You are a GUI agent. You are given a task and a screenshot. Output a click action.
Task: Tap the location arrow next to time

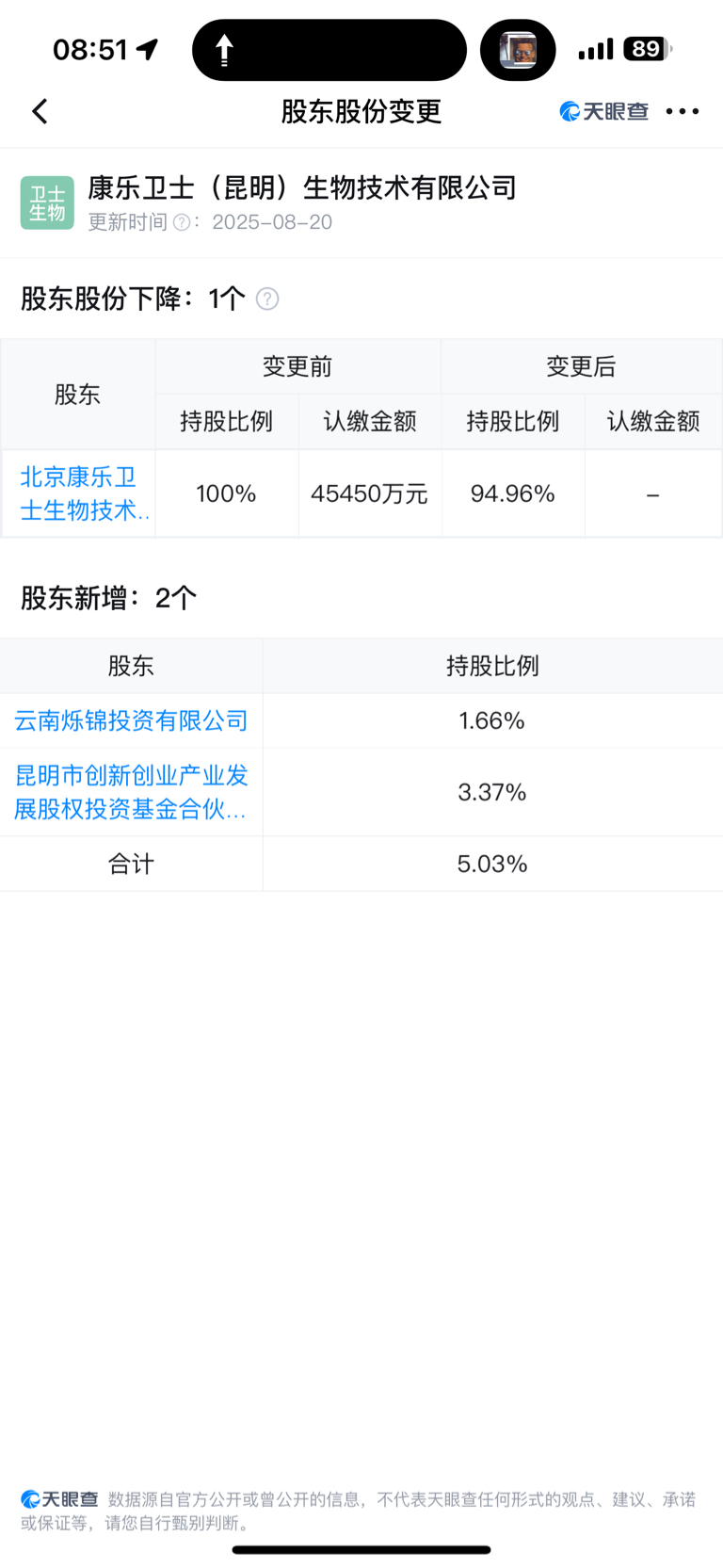click(x=148, y=49)
